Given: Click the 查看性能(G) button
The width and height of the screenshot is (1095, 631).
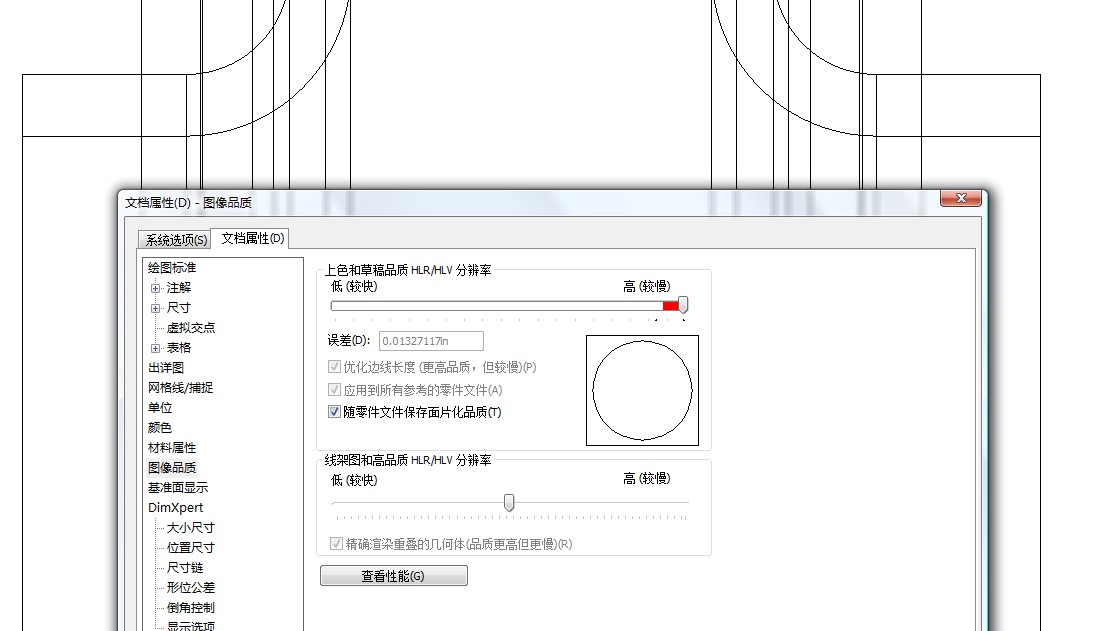Looking at the screenshot, I should pyautogui.click(x=394, y=576).
